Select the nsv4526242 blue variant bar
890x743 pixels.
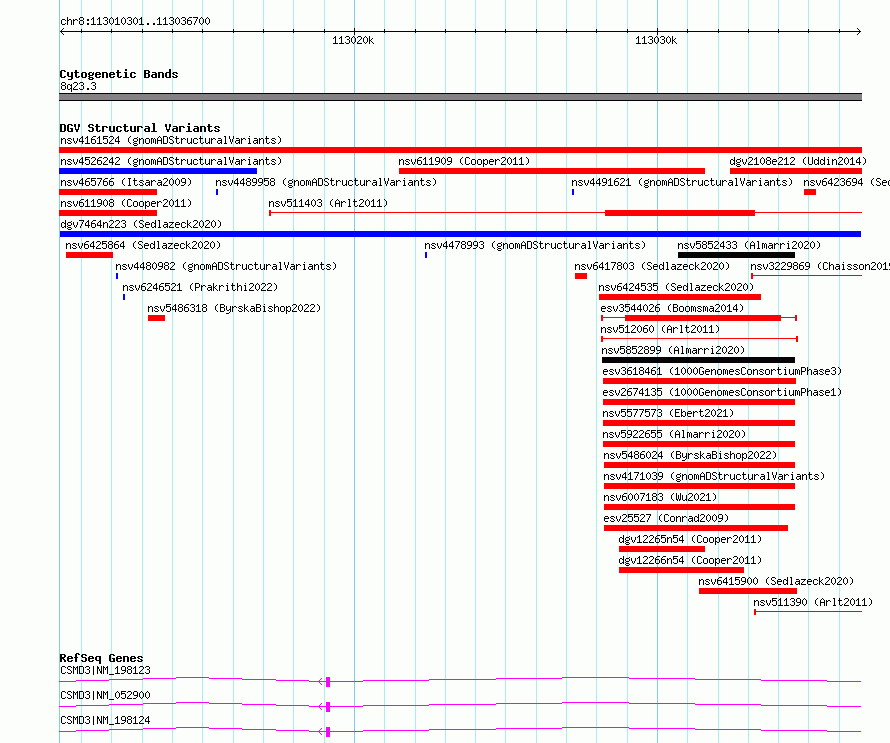pos(158,171)
